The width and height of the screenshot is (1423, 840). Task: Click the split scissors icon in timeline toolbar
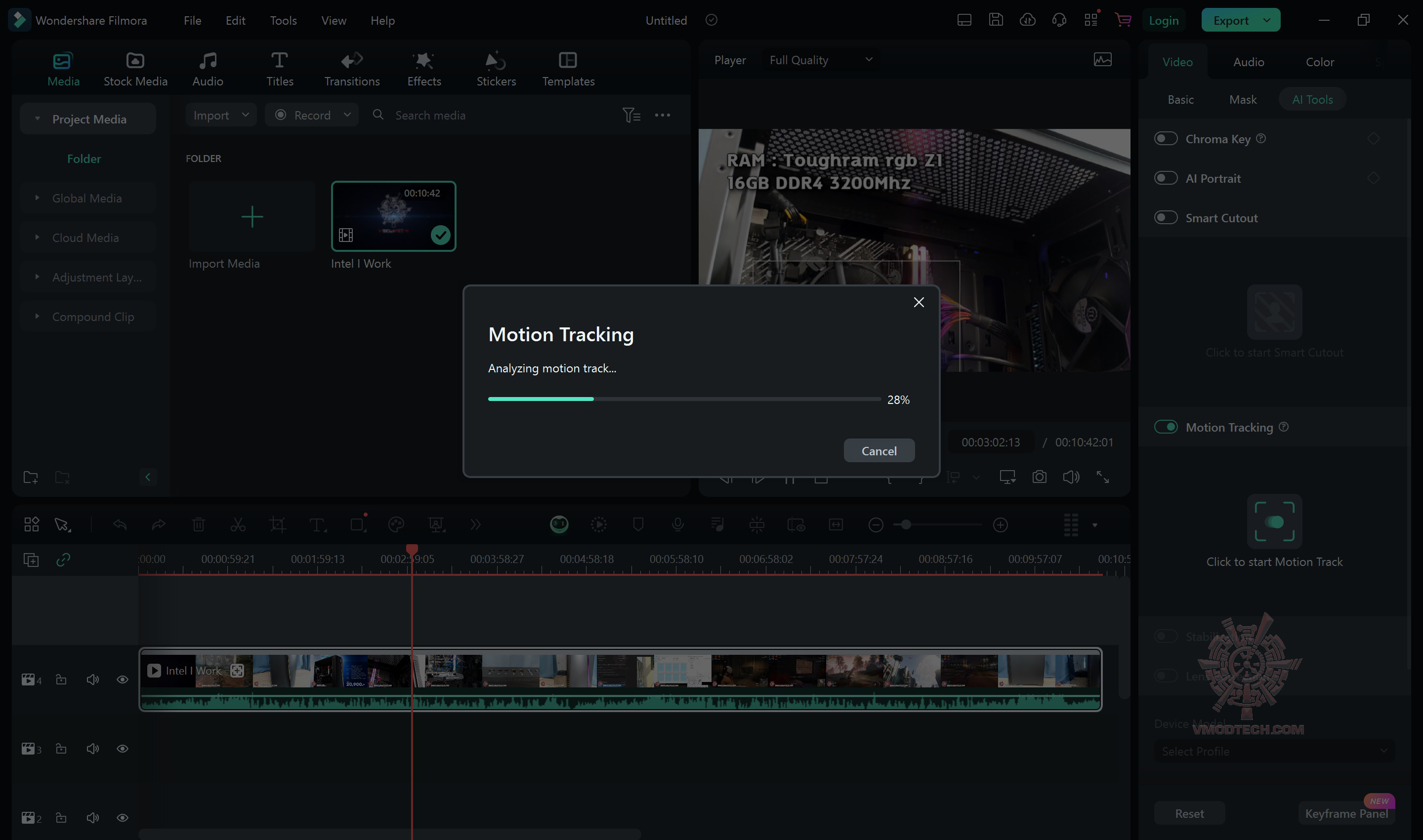tap(238, 525)
